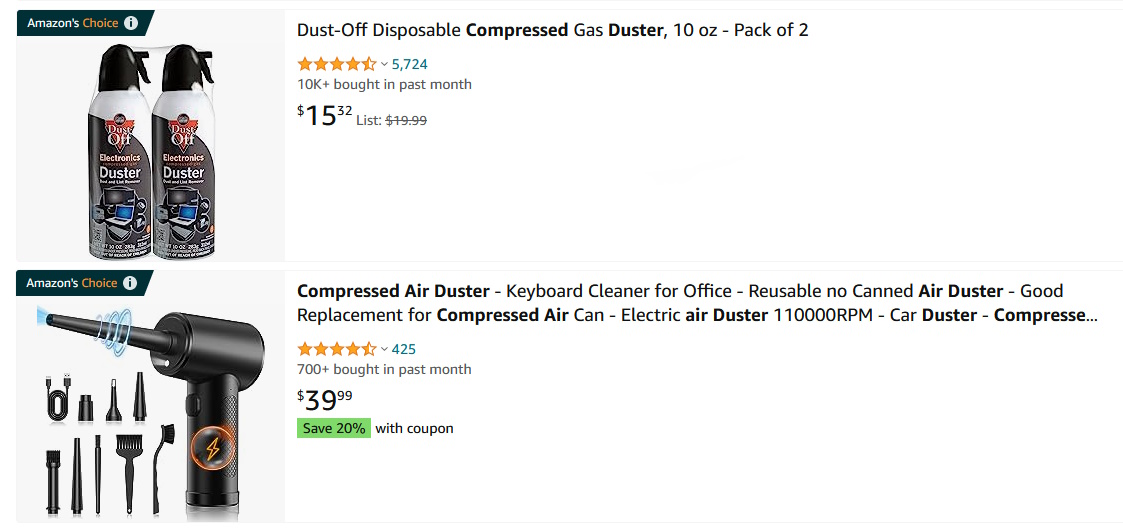Expand rating breakdown arrow beside 425 reviews
Image resolution: width=1123 pixels, height=529 pixels.
pos(384,349)
